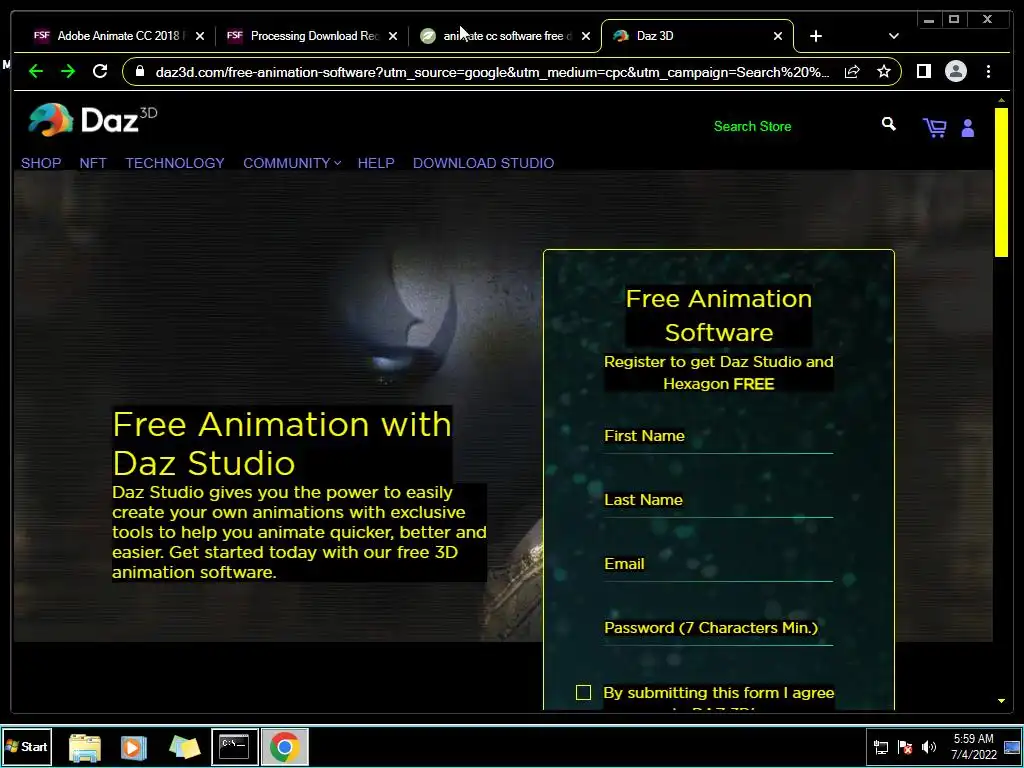Open the volume tray icon
This screenshot has height=768, width=1024.
pyautogui.click(x=928, y=747)
